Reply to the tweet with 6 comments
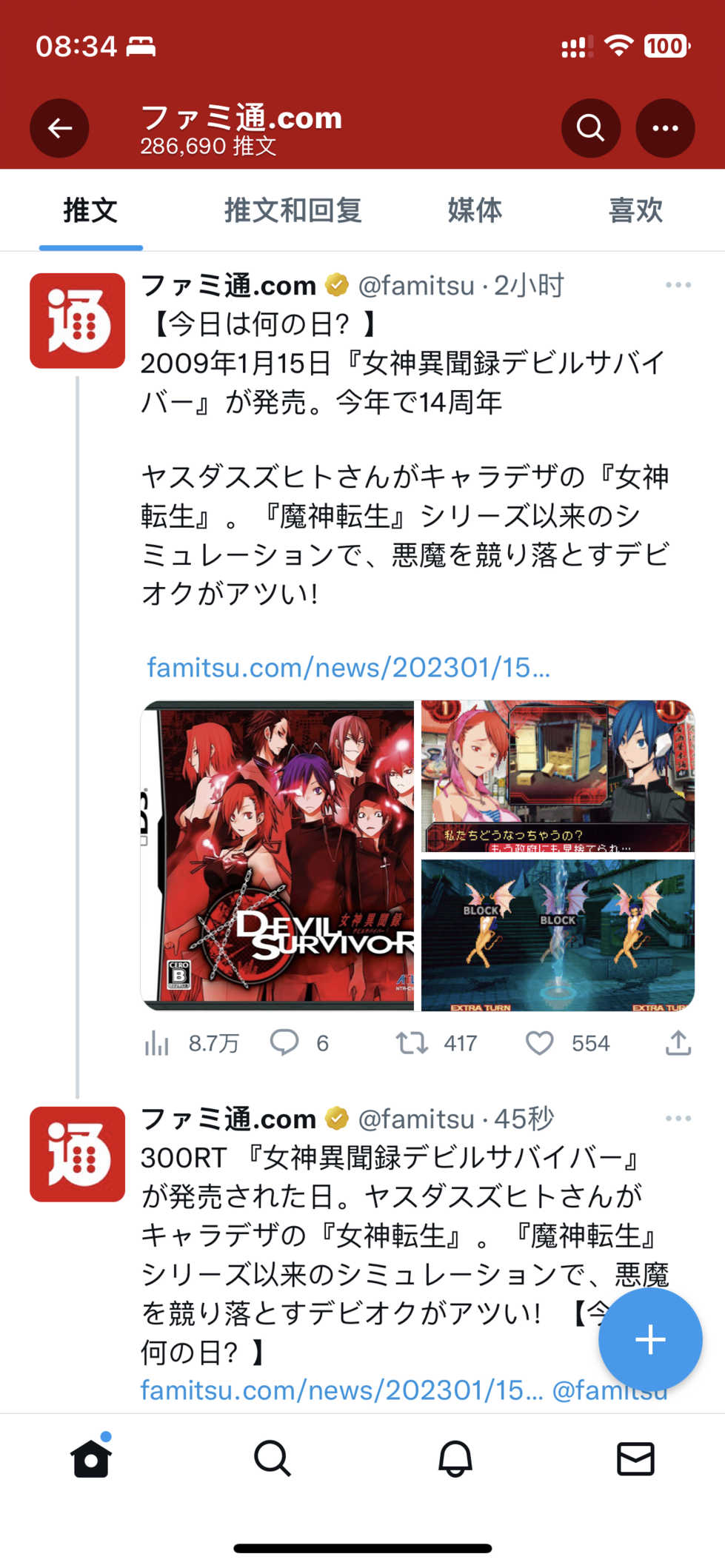The width and height of the screenshot is (725, 1568). coord(284,1042)
